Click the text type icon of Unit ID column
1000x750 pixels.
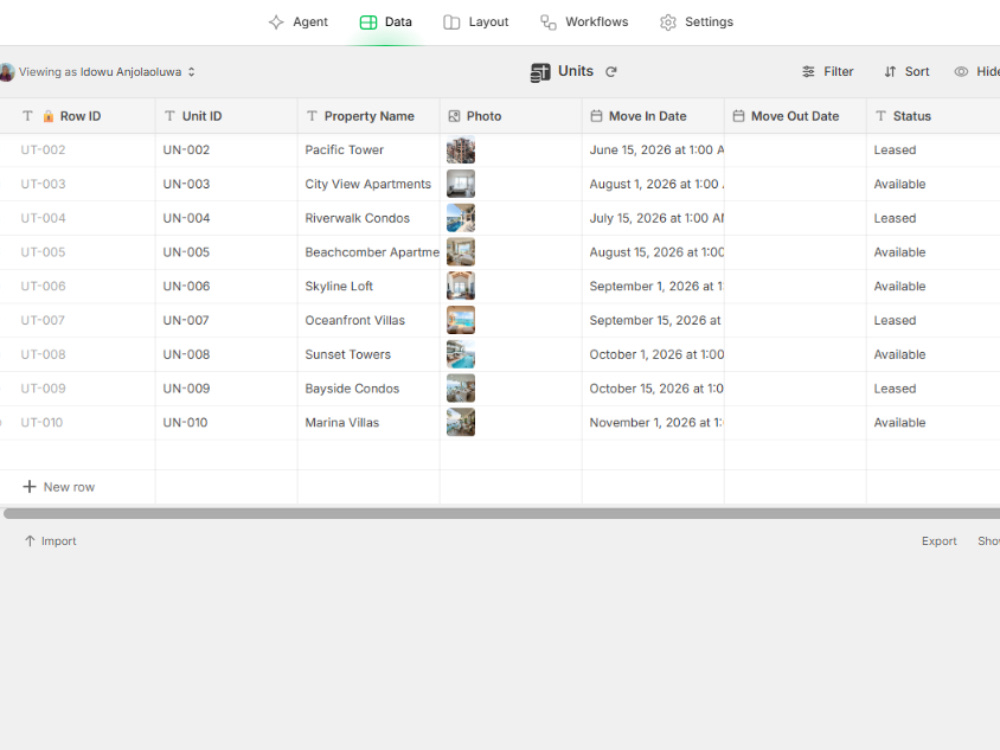[170, 116]
